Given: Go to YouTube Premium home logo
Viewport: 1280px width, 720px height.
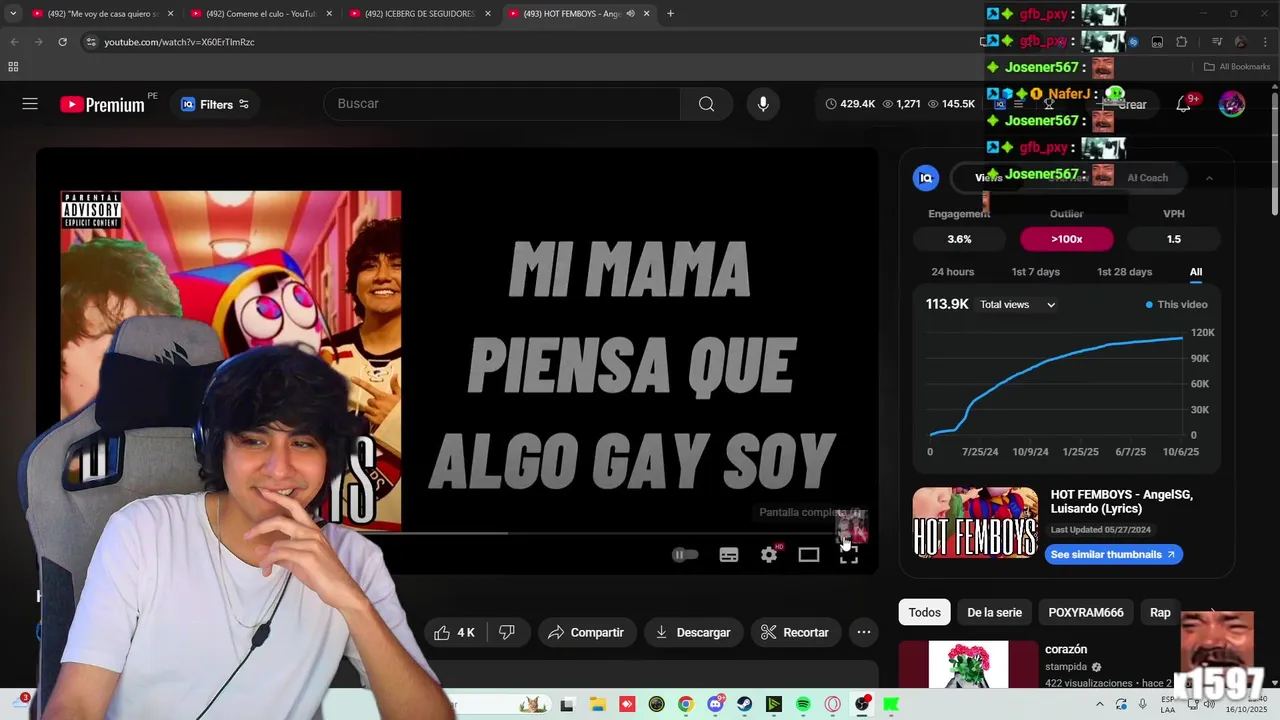Looking at the screenshot, I should (x=102, y=104).
